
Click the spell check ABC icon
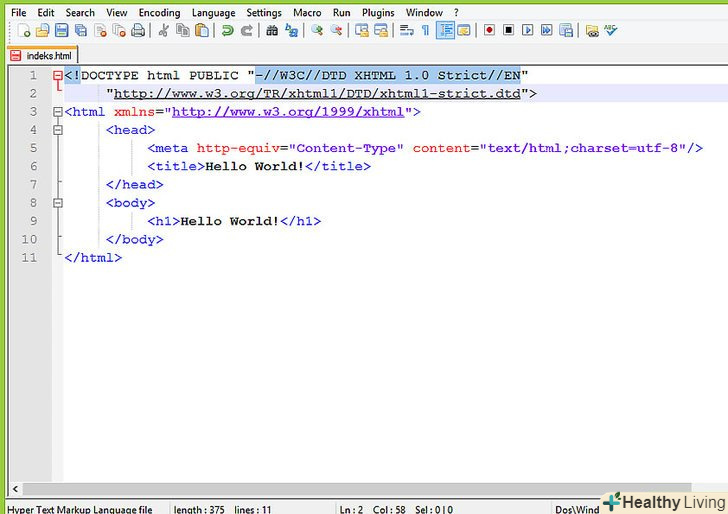click(x=611, y=31)
